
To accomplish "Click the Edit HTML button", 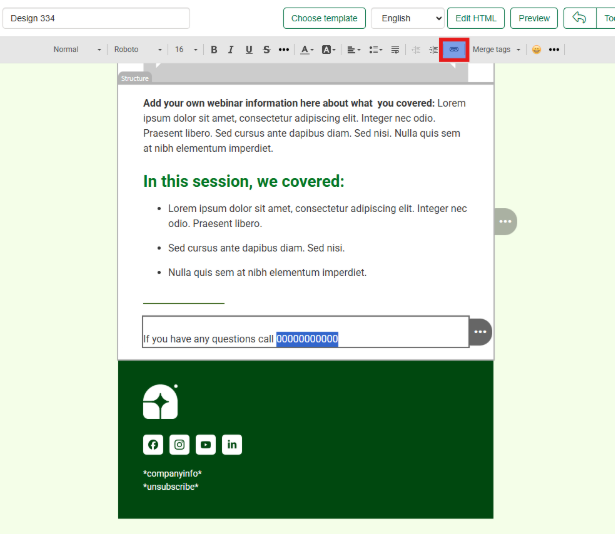I will click(x=475, y=18).
